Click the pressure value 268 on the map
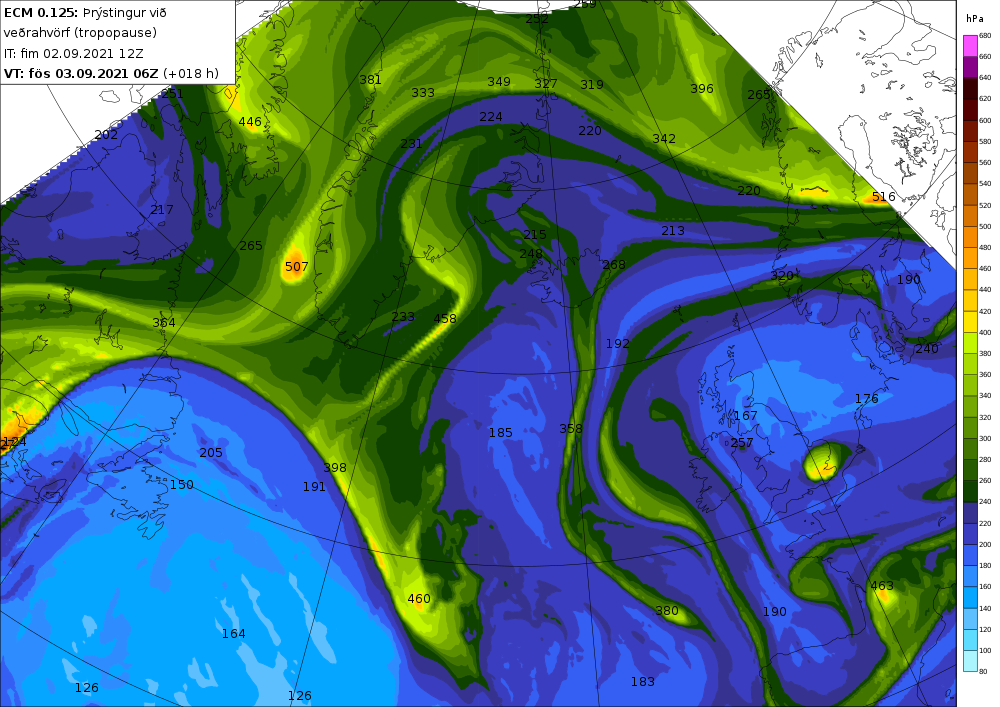 (614, 265)
